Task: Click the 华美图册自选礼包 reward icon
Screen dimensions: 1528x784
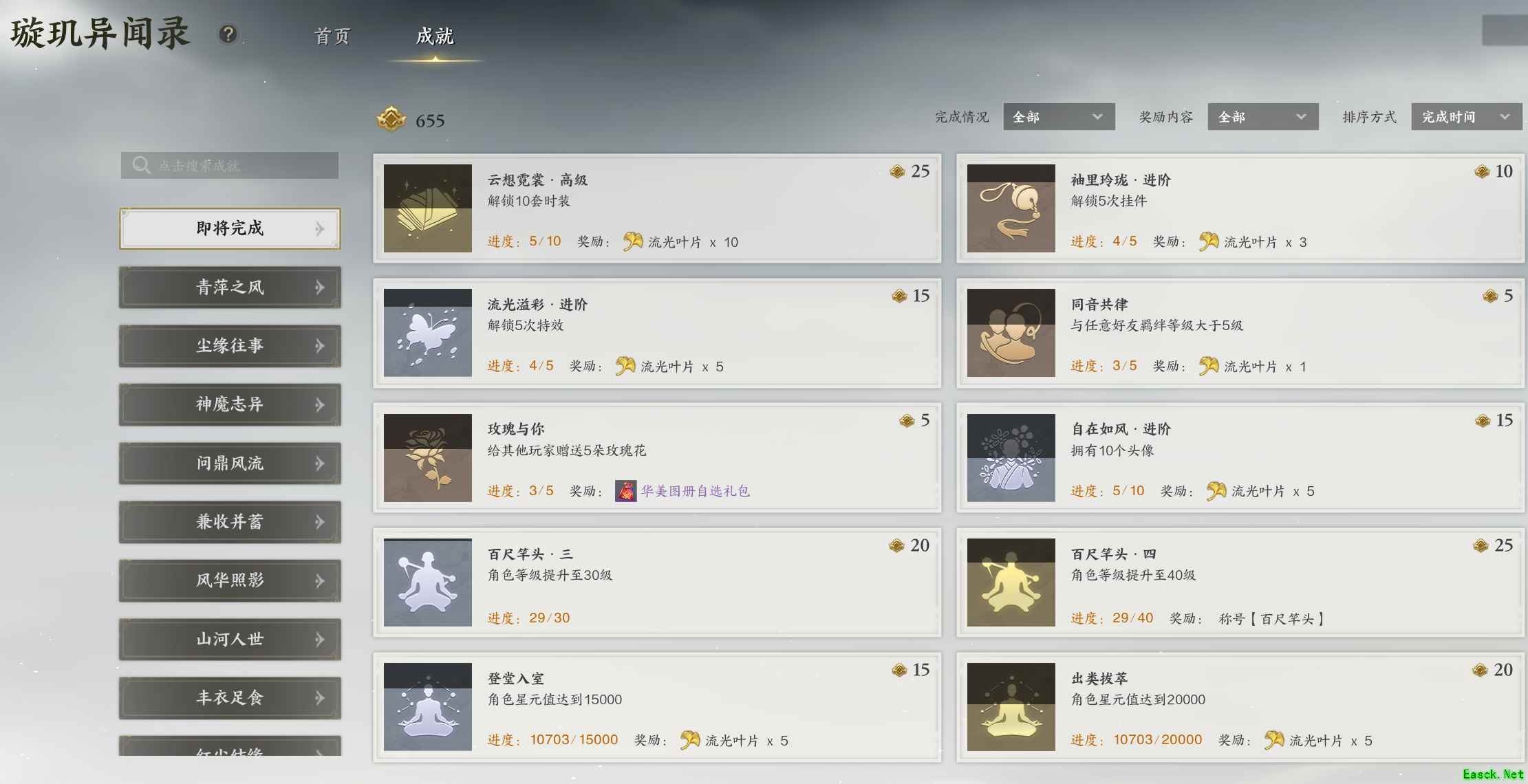Action: pyautogui.click(x=625, y=491)
